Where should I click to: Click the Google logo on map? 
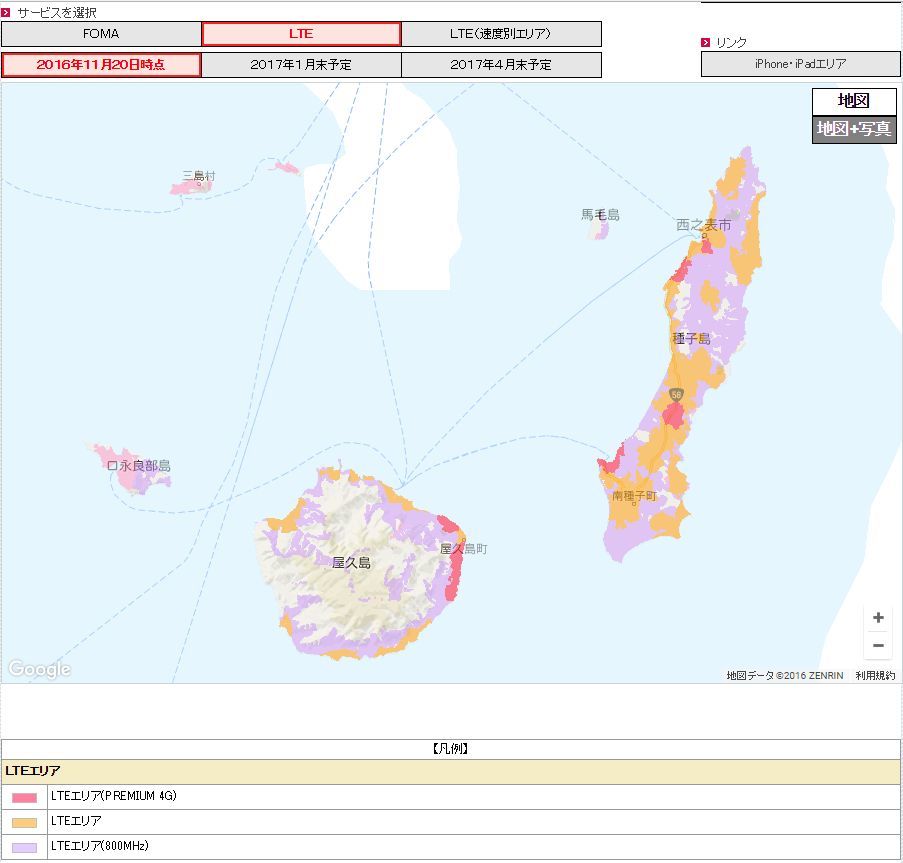click(40, 669)
